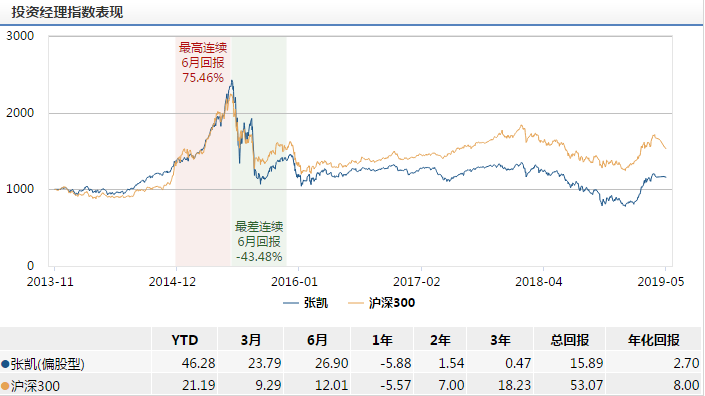Toggle the 沪深300 series in the legend
705x396 pixels.
pyautogui.click(x=382, y=303)
